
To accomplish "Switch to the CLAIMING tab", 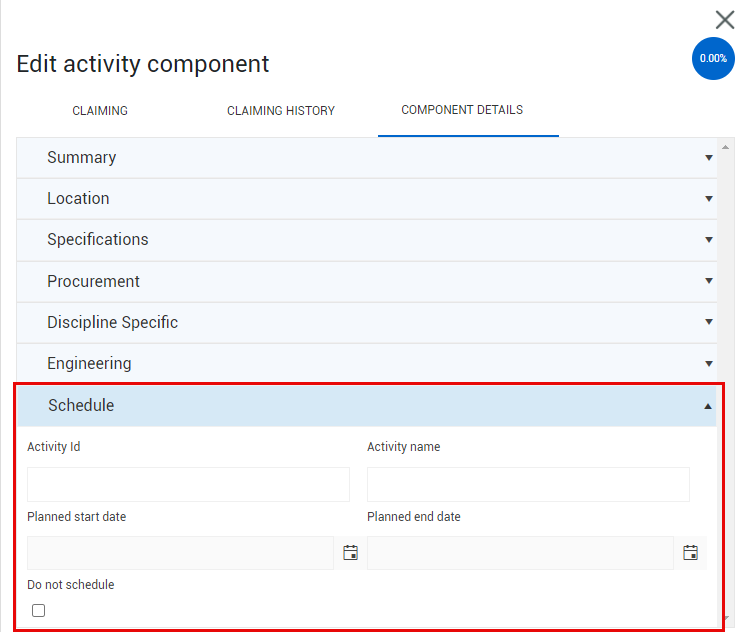I will click(x=100, y=111).
